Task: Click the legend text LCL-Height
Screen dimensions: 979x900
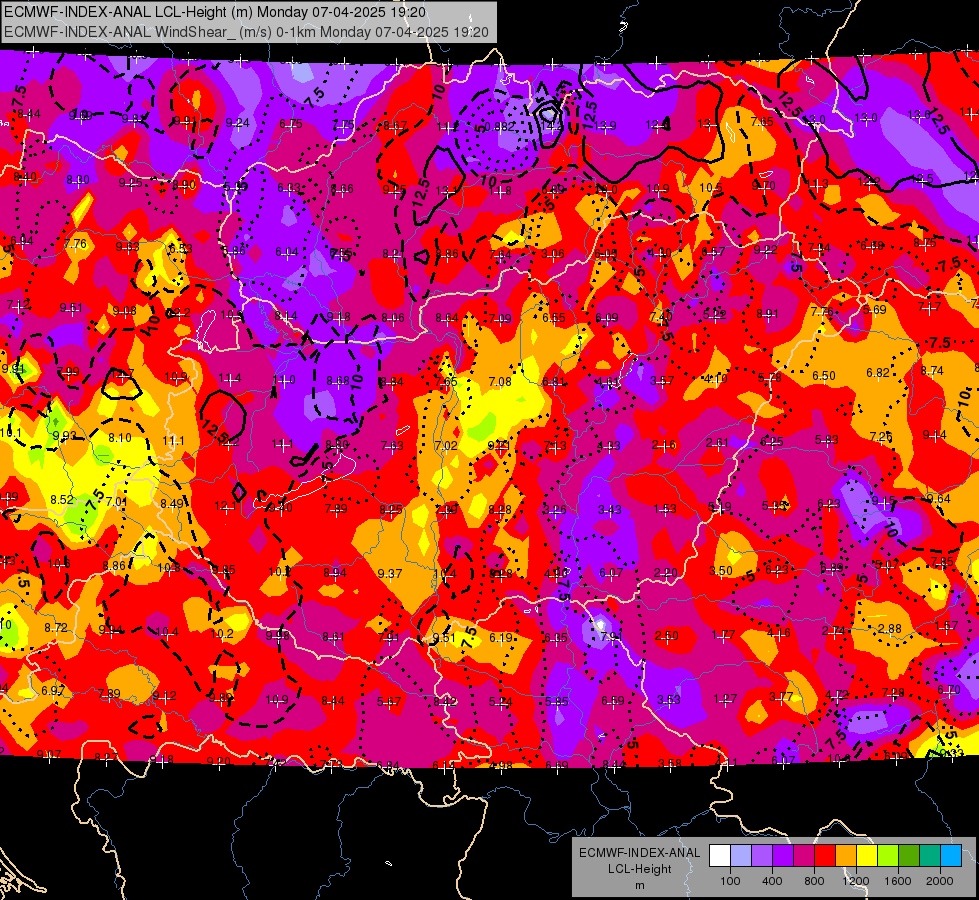Action: 639,869
